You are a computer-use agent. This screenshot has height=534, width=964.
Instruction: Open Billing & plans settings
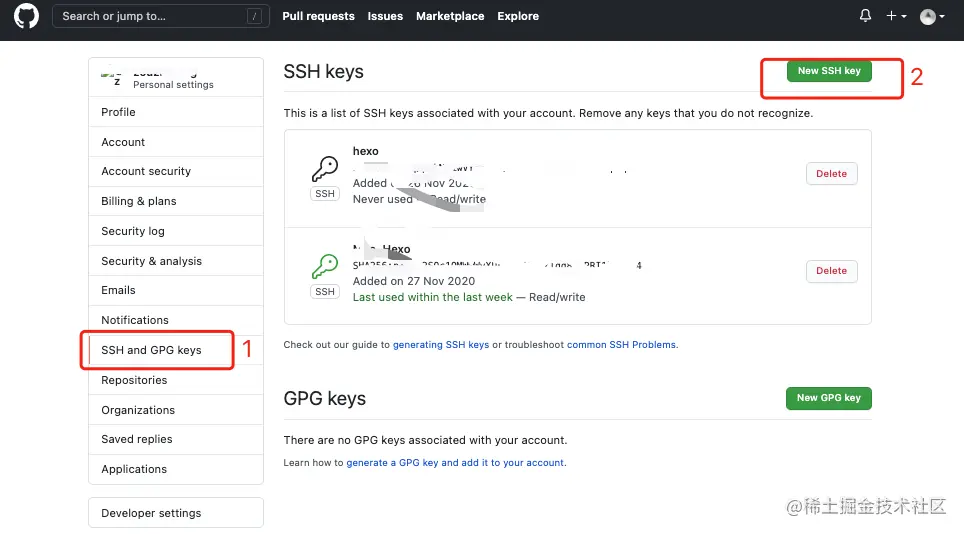176,201
